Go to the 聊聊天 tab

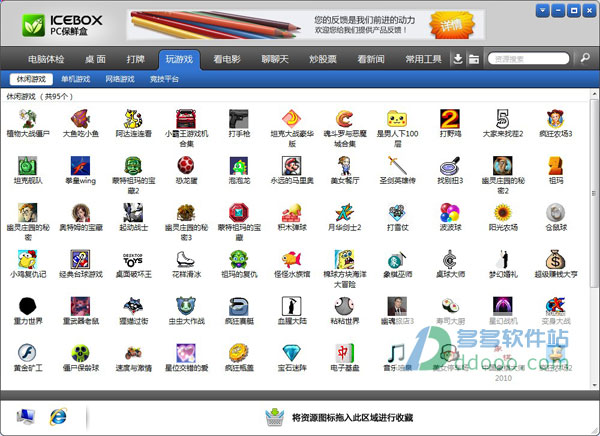tap(275, 59)
